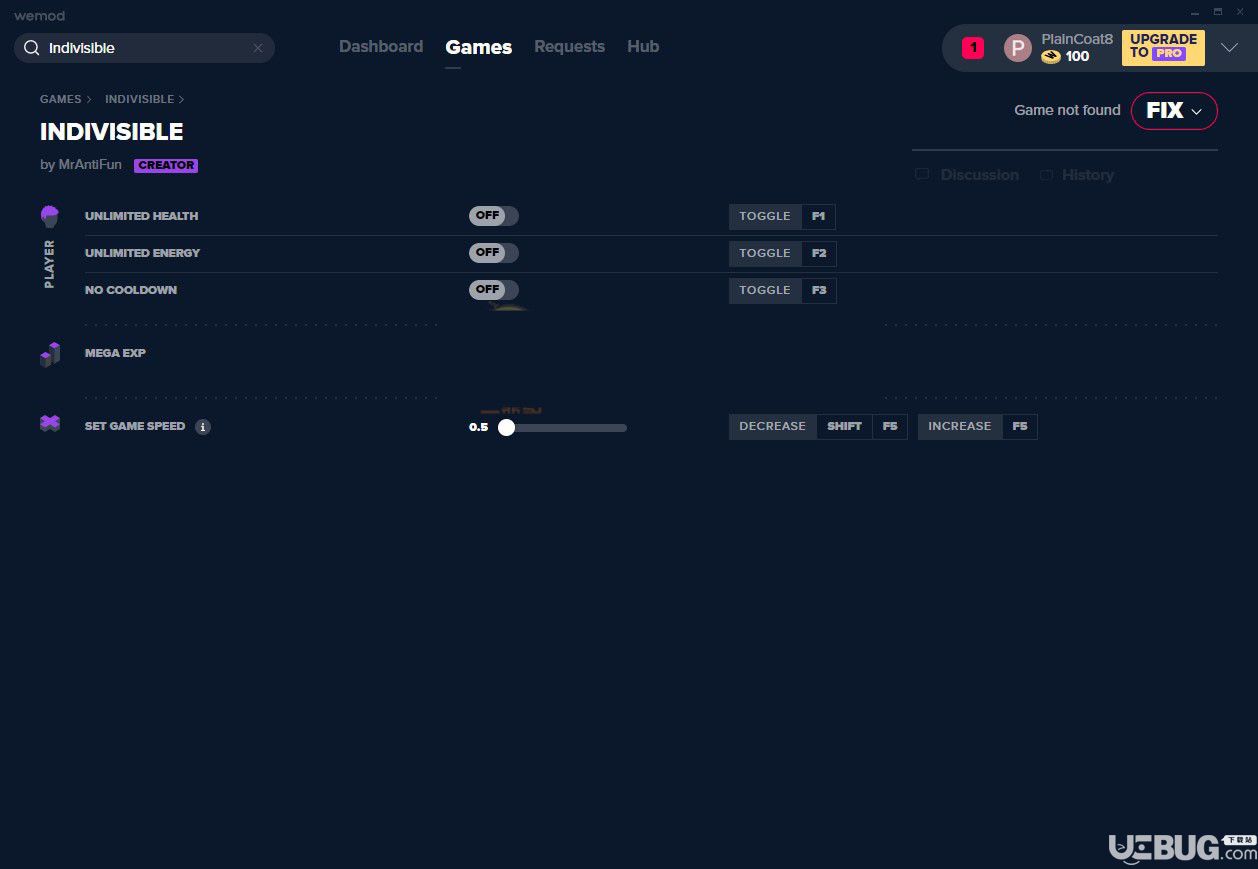
Task: Click the Mega Exp cubes icon
Action: (x=50, y=354)
